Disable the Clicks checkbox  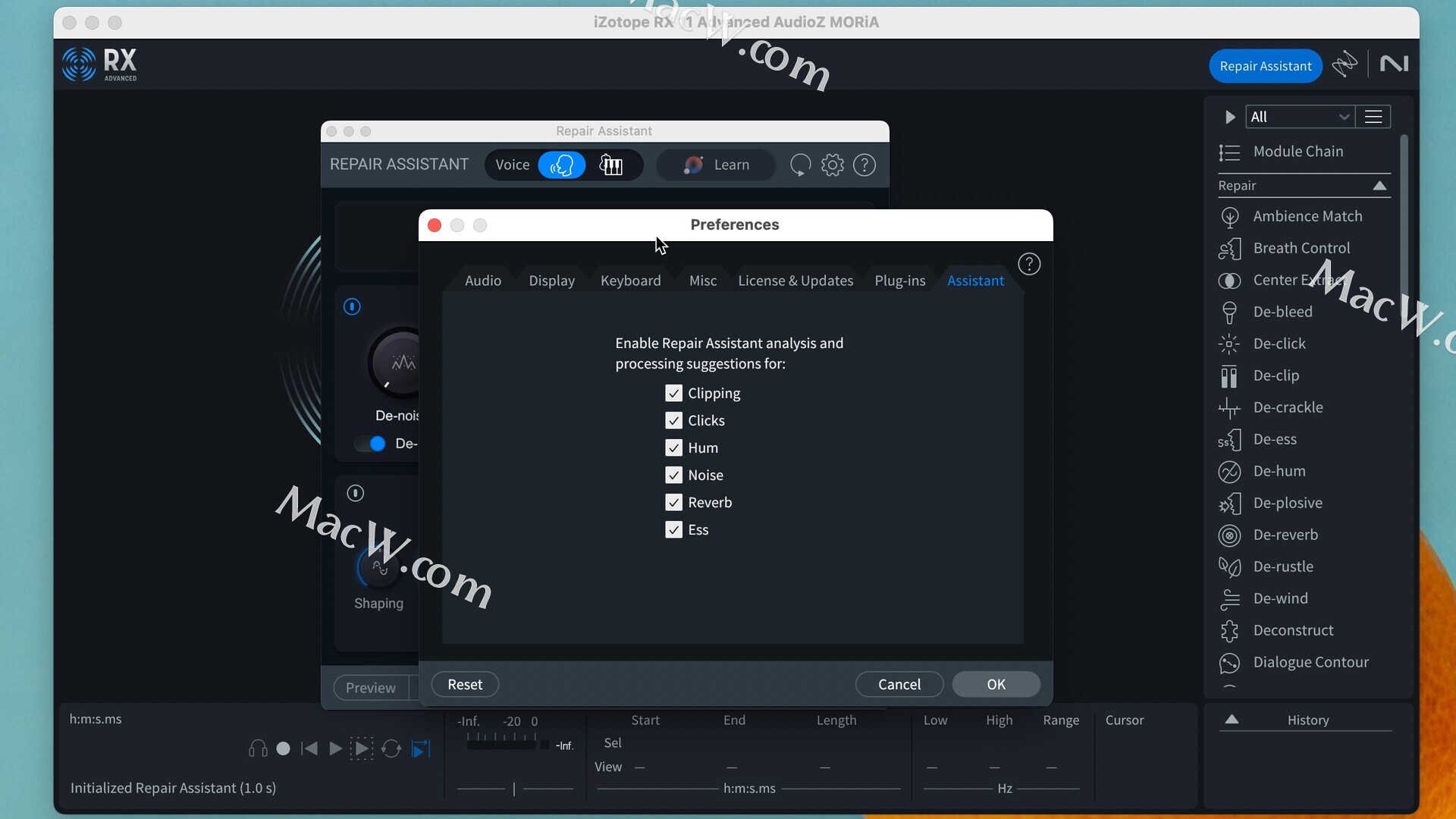[x=673, y=421]
